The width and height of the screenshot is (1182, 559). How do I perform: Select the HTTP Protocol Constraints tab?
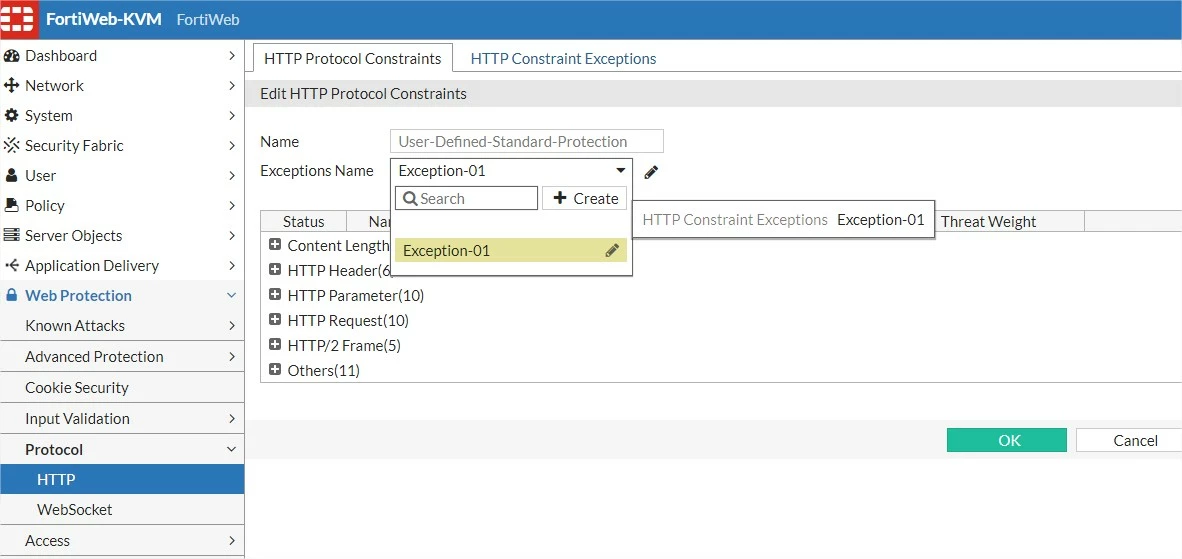pos(353,58)
